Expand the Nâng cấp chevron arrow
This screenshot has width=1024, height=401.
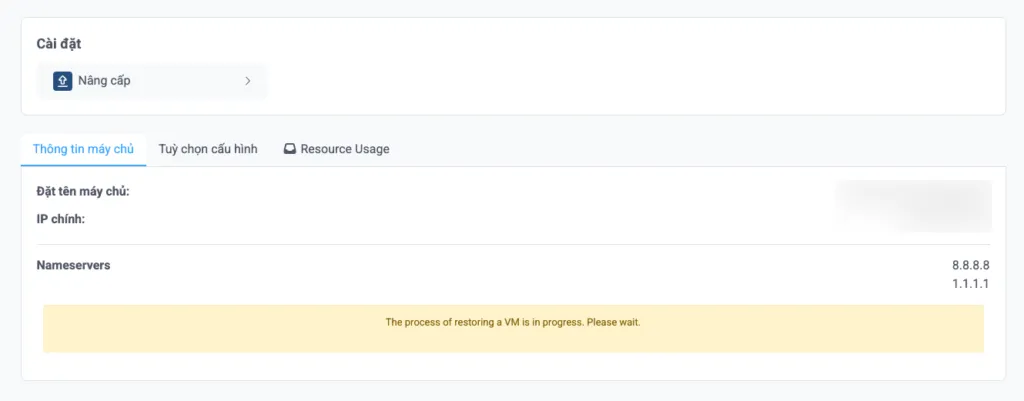click(247, 81)
